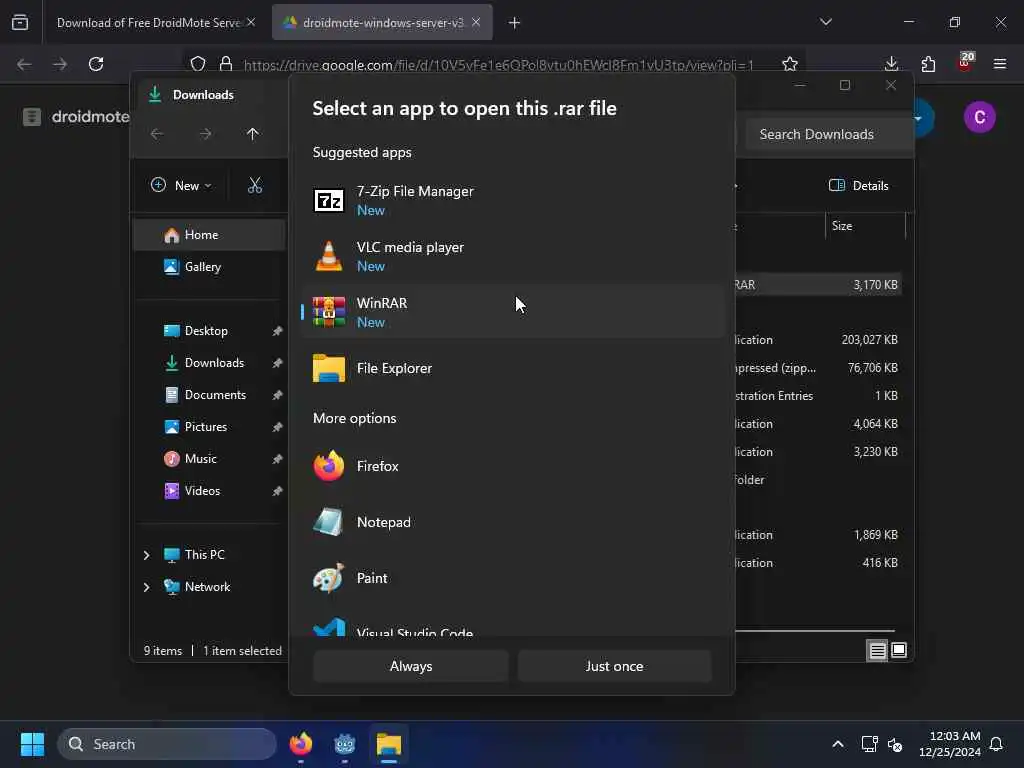
Task: Go up one folder level in Explorer
Action: coord(253,134)
